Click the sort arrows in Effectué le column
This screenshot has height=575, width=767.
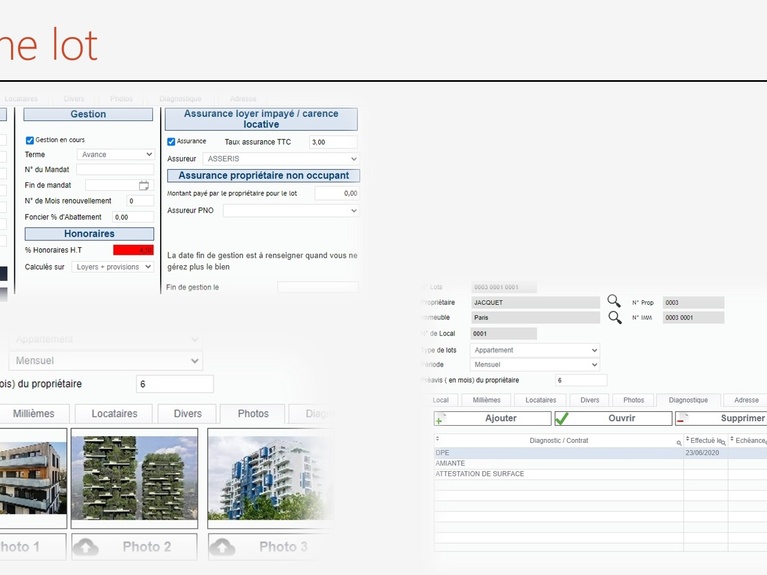(687, 439)
